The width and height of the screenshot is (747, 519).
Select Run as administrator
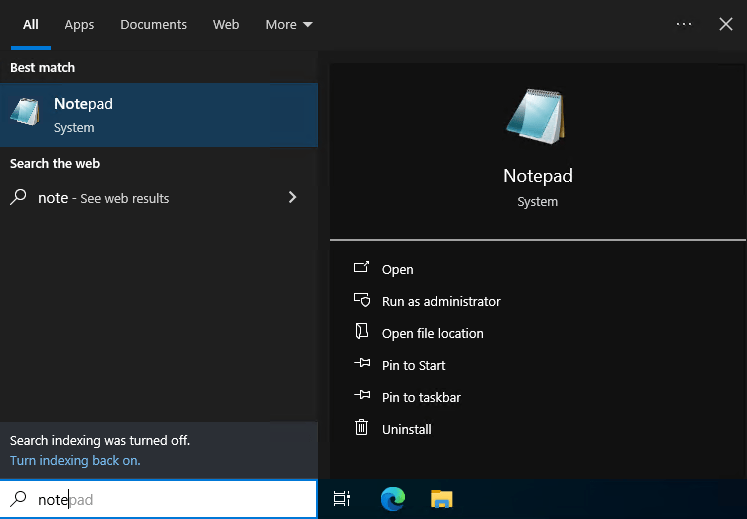click(441, 301)
